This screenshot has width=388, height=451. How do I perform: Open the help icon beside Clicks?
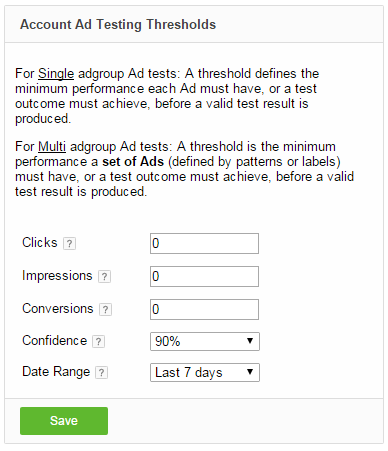coord(69,244)
